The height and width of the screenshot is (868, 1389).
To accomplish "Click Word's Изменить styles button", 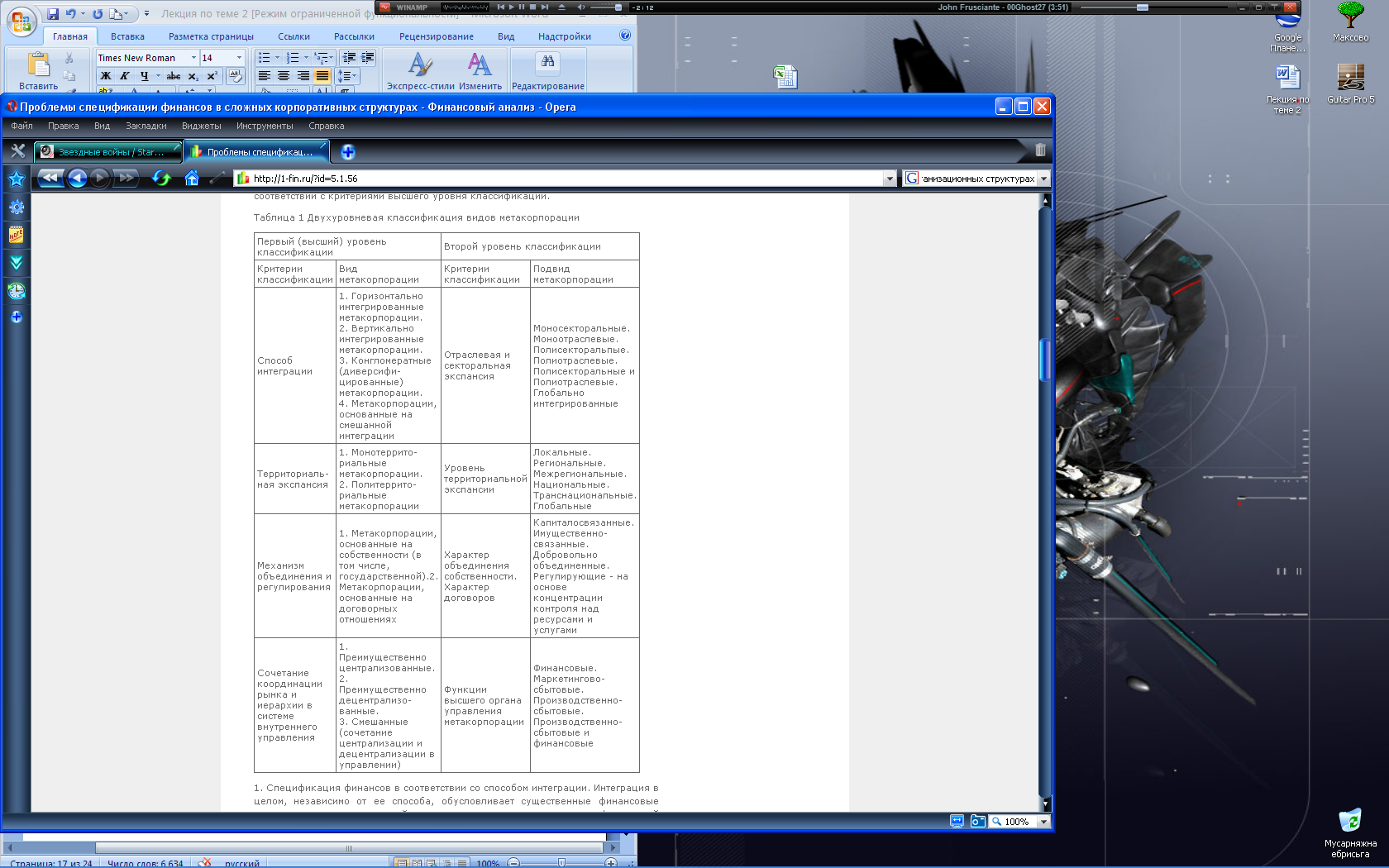I will tap(480, 70).
